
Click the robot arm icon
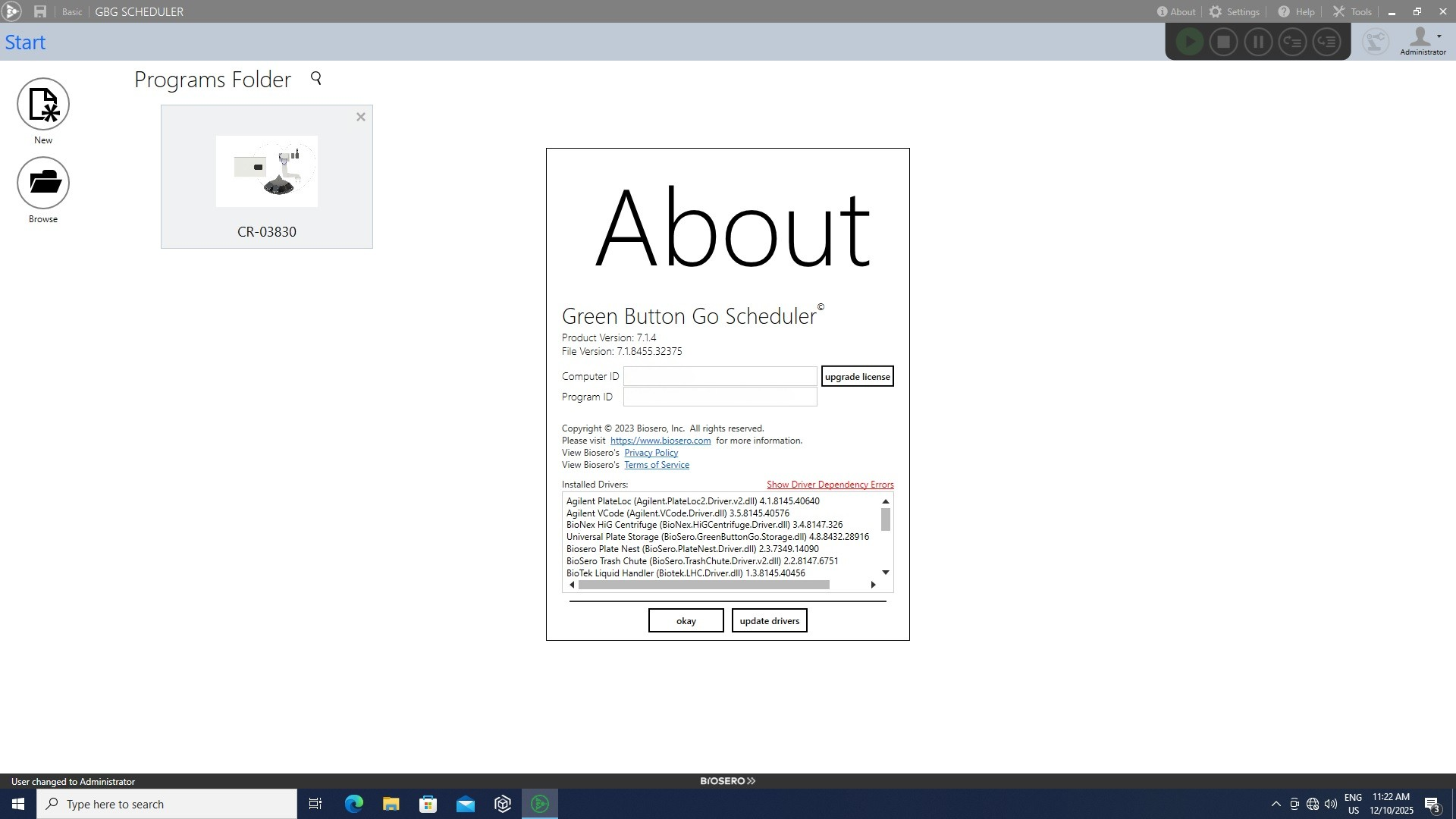click(x=1375, y=42)
